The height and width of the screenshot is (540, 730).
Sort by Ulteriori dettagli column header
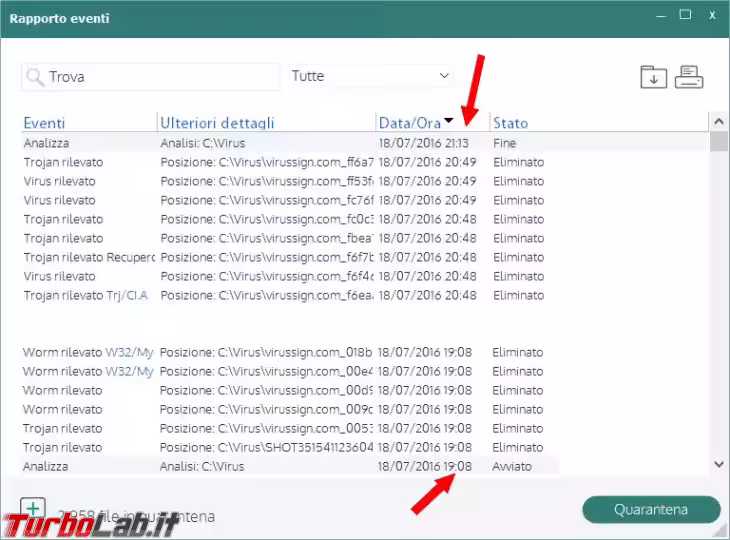(x=217, y=123)
